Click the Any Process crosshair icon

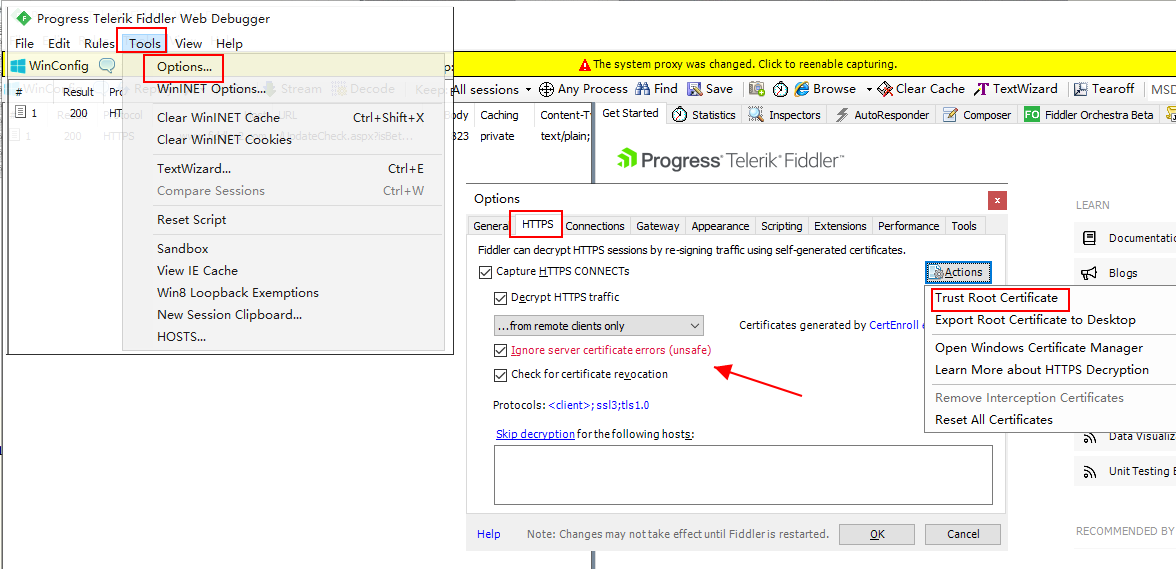tap(547, 89)
